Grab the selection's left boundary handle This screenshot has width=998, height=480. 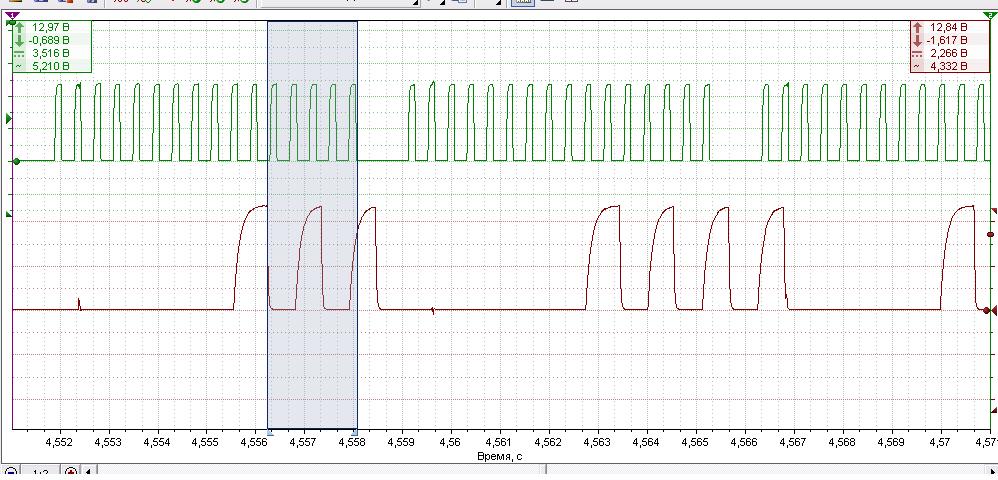[x=270, y=432]
